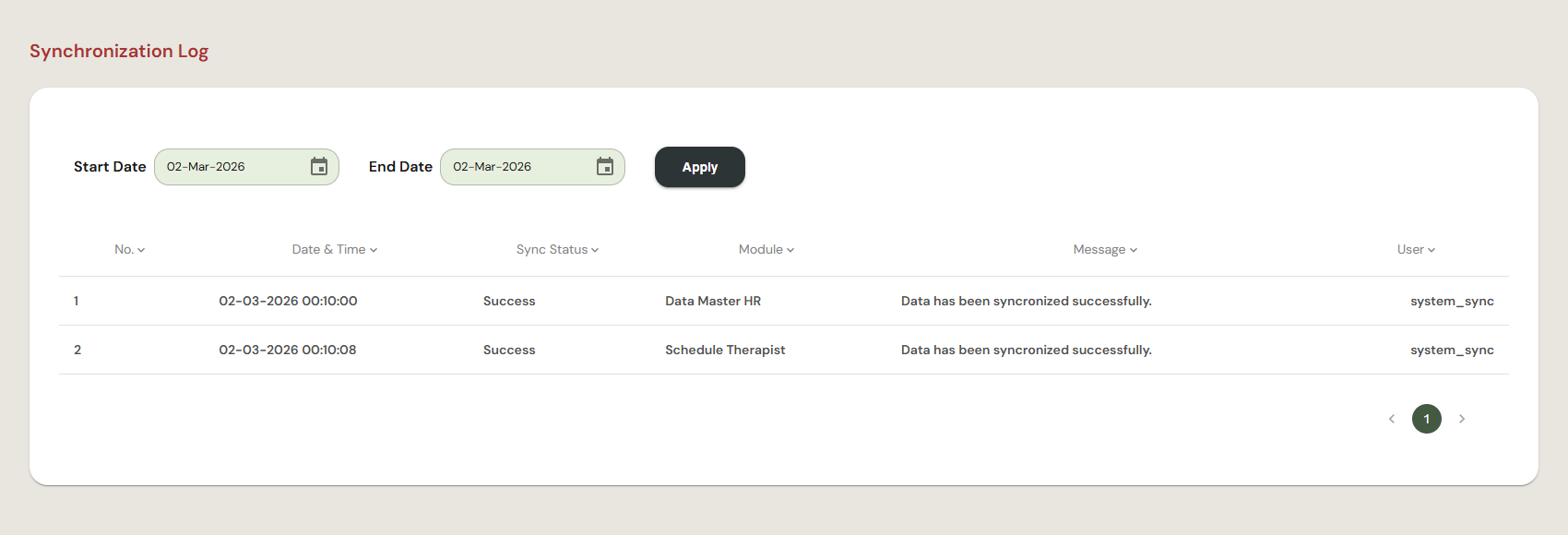Viewport: 1568px width, 535px height.
Task: Select the Data Master HR log row
Action: pyautogui.click(x=784, y=301)
